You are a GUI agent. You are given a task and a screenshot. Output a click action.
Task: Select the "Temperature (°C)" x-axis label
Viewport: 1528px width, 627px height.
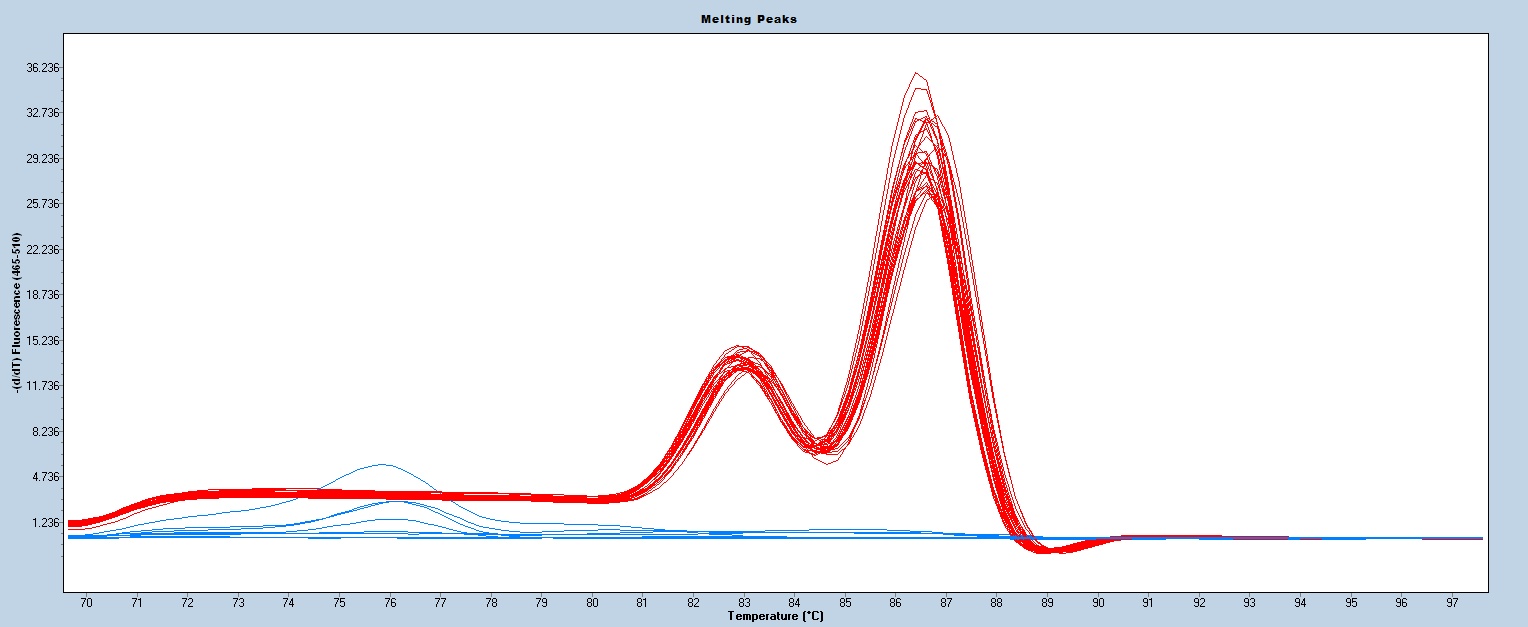click(x=775, y=617)
